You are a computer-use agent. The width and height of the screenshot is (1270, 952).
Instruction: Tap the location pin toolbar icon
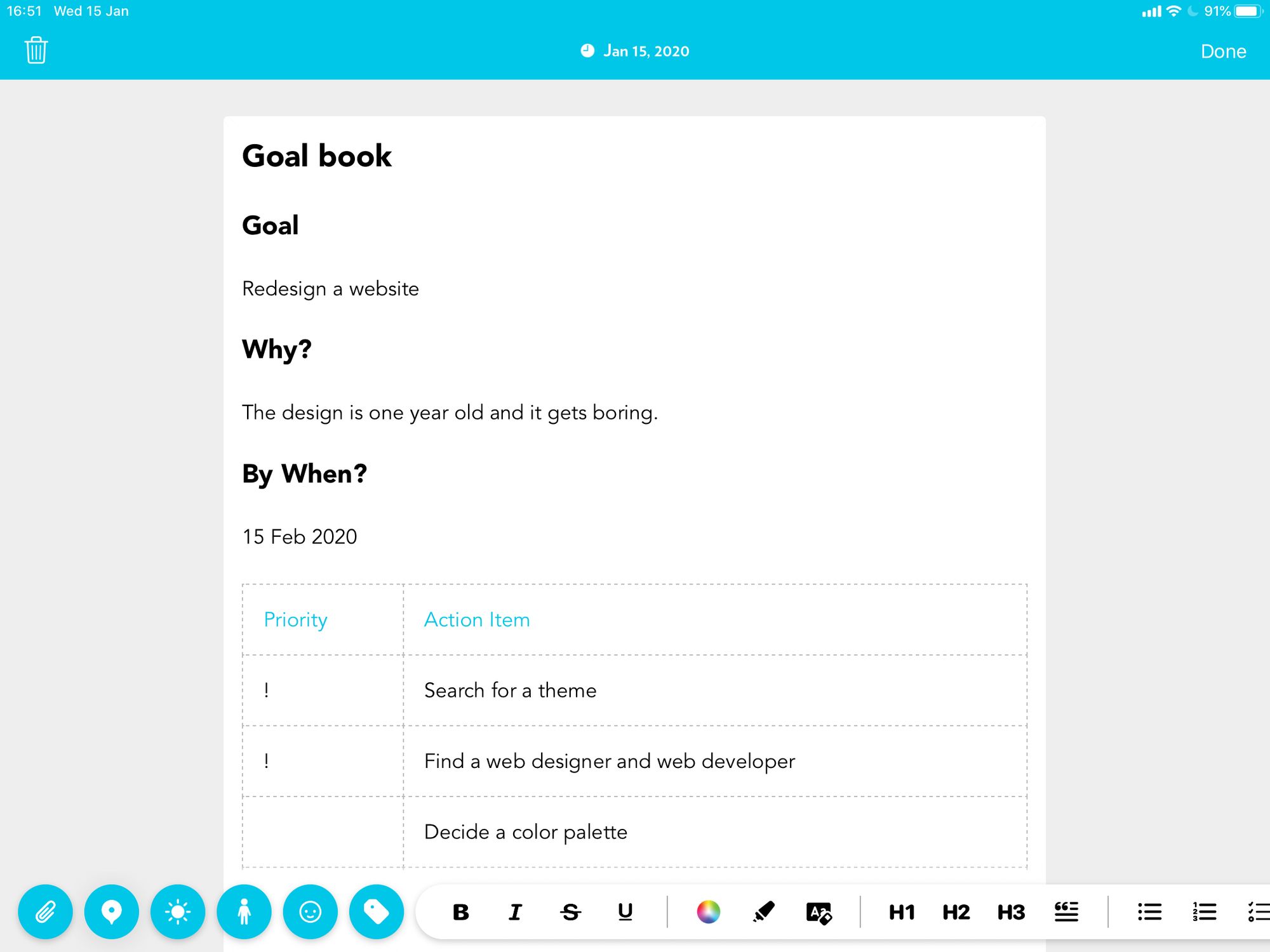[x=112, y=911]
